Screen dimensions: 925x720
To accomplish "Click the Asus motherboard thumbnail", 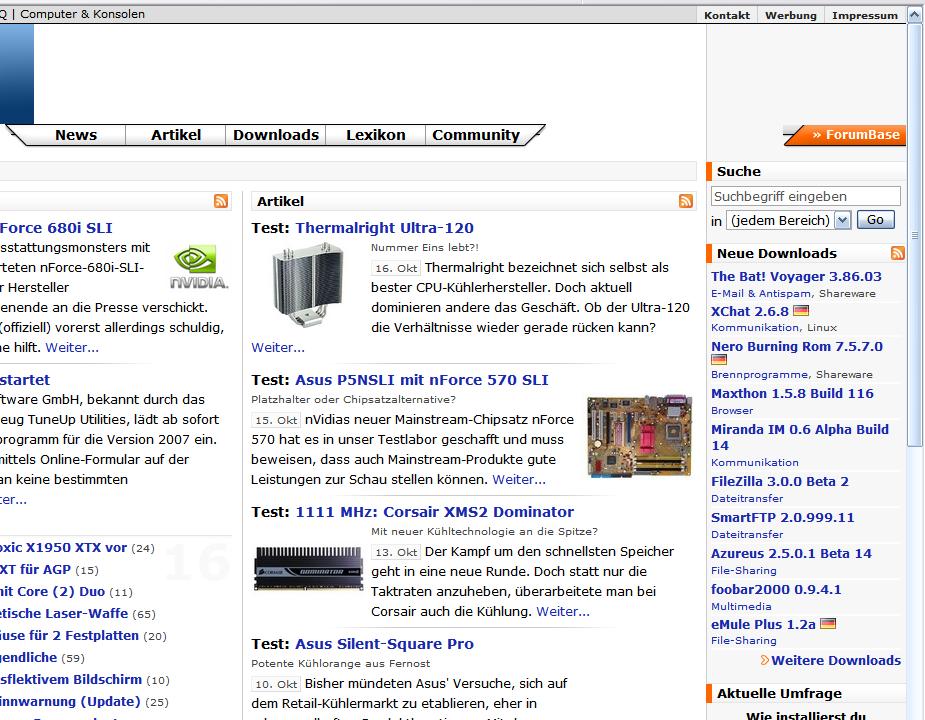I will (x=639, y=436).
